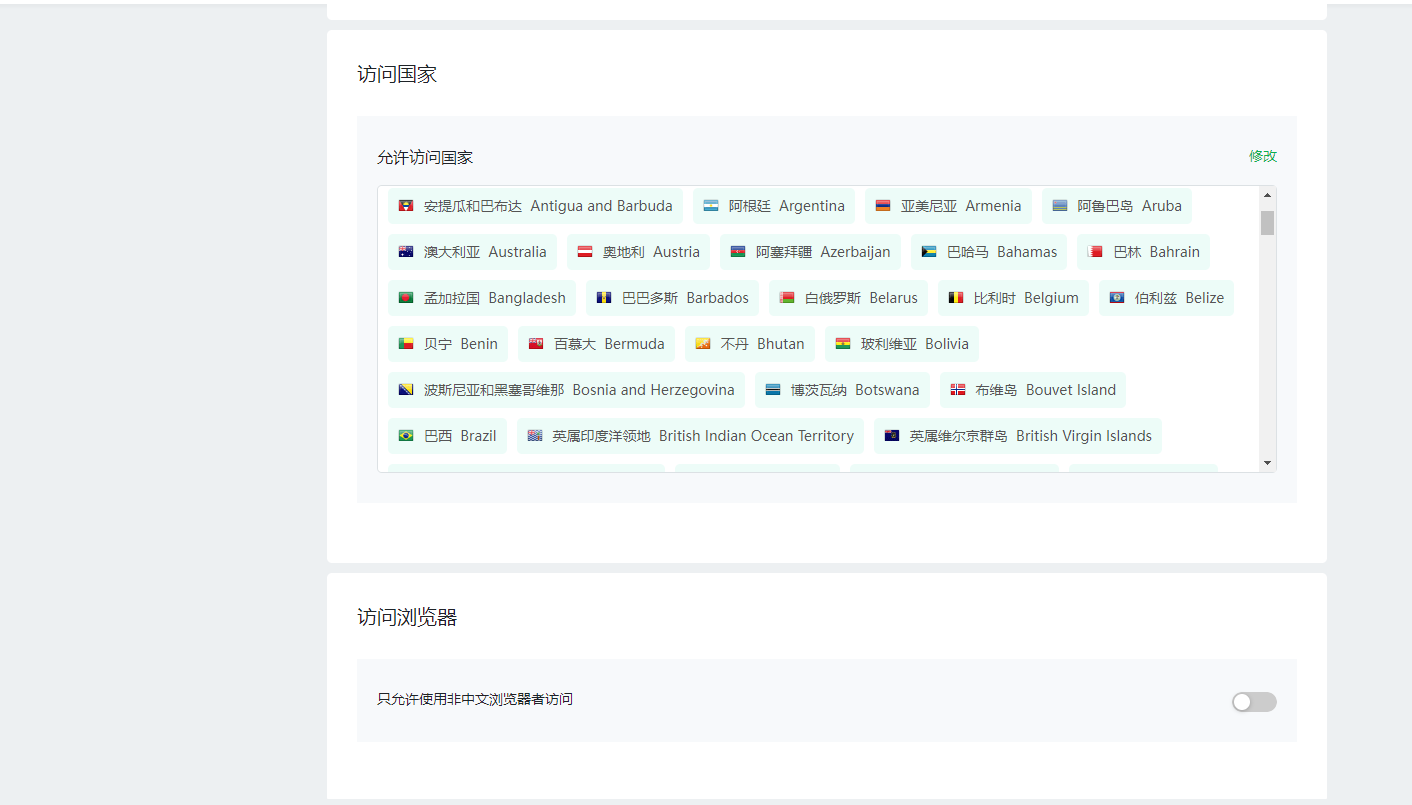Click the Australia flag icon
1412x805 pixels.
pos(406,252)
